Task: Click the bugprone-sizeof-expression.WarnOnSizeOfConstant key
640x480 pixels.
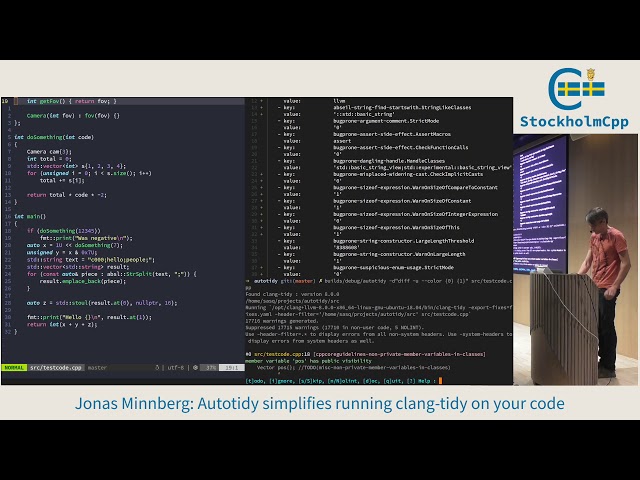Action: click(x=402, y=201)
